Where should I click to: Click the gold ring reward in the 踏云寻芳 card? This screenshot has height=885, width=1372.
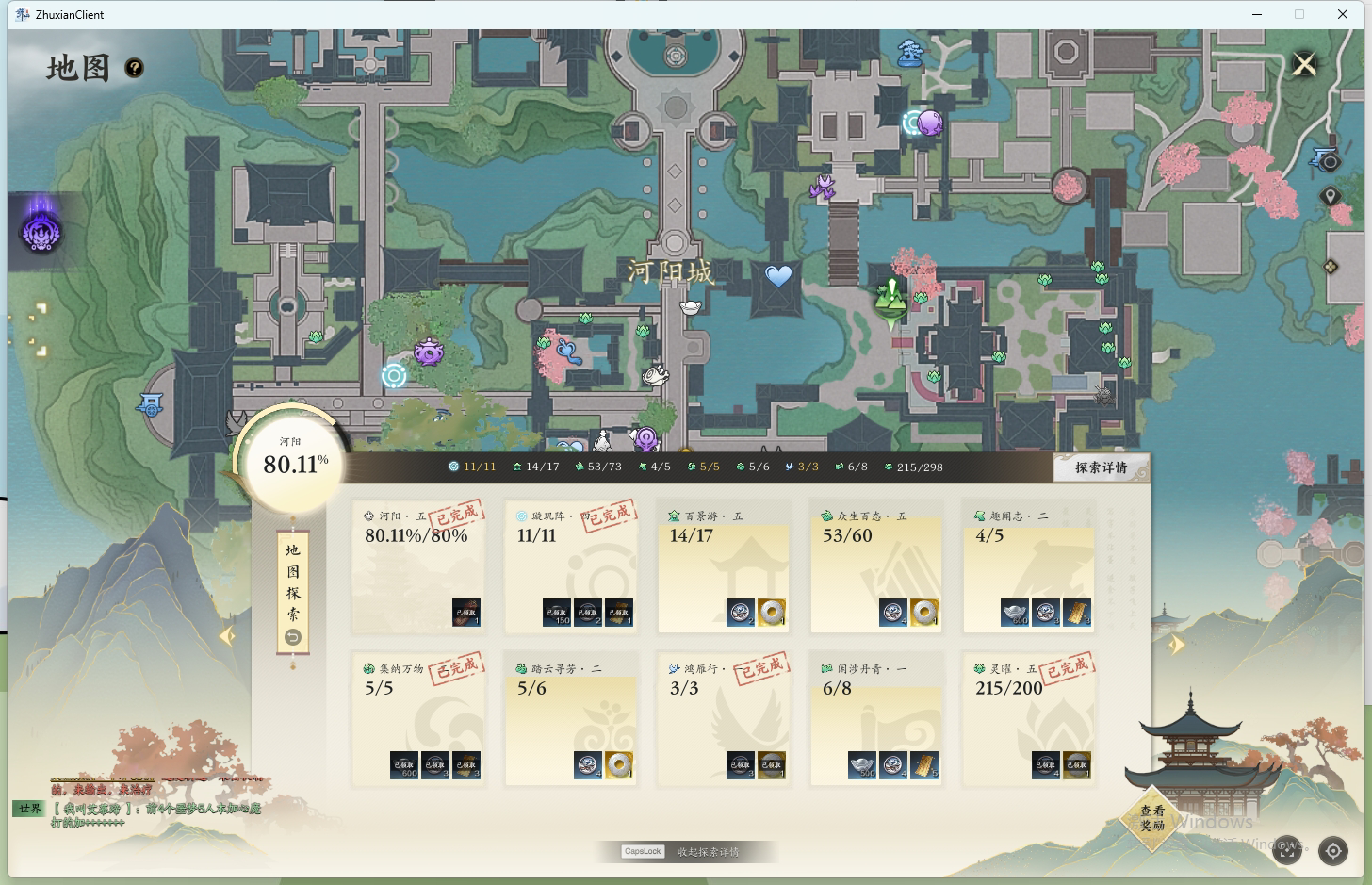pyautogui.click(x=618, y=765)
